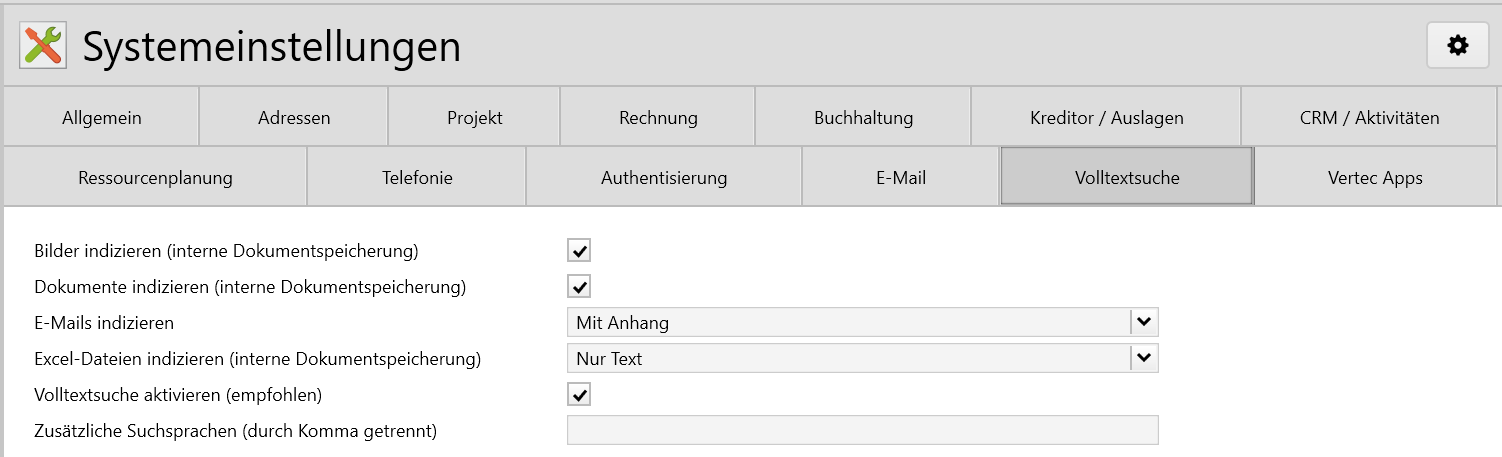Open the Vertec Apps tab
Image resolution: width=1502 pixels, height=457 pixels.
(x=1375, y=178)
